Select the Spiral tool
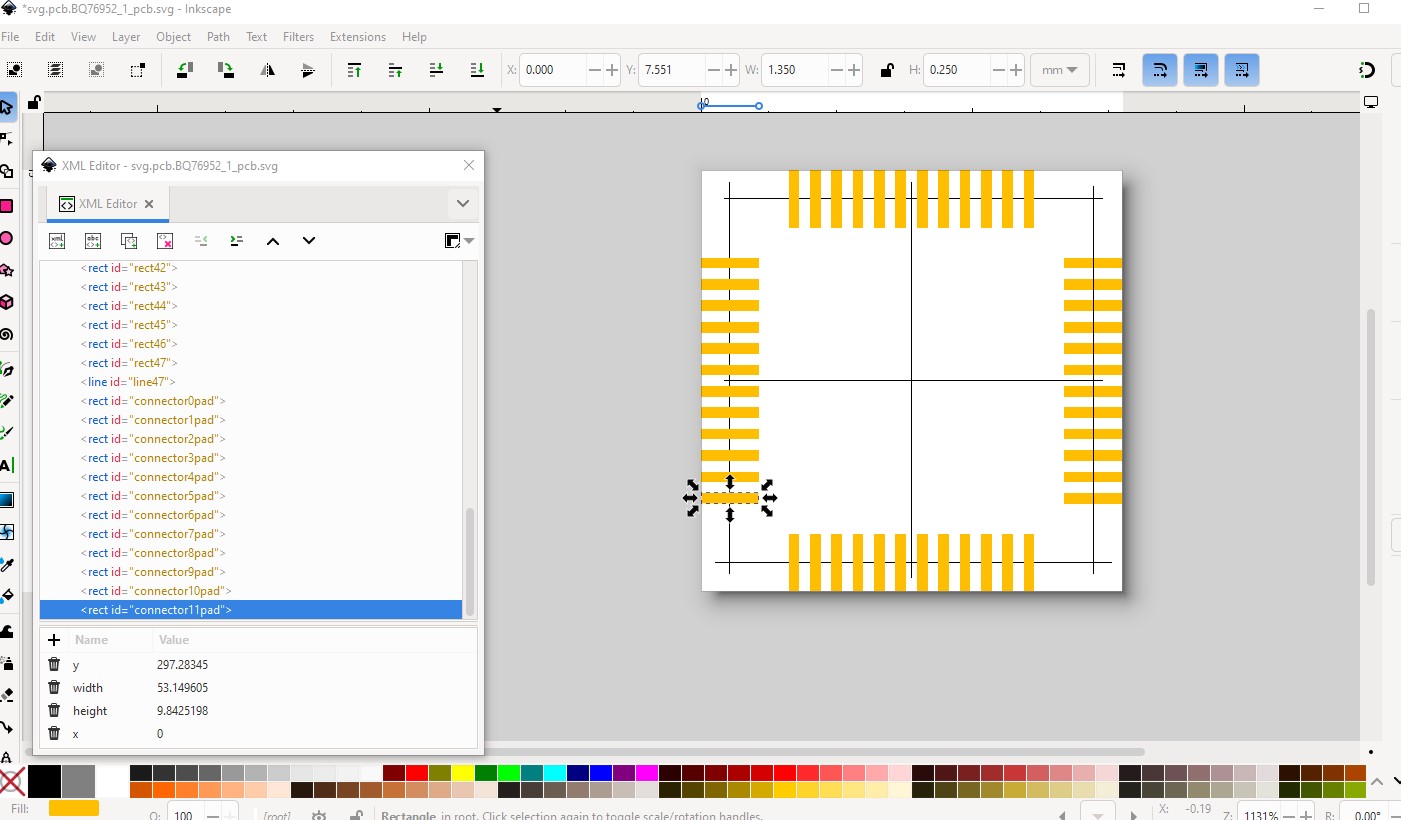The image size is (1401, 820). click(6, 335)
